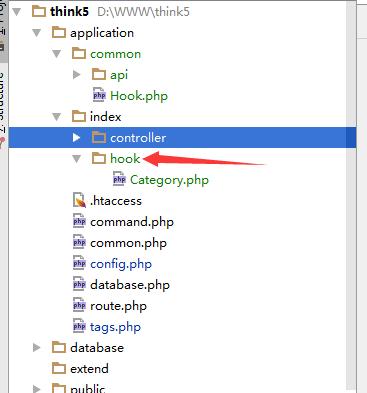Collapse the hook folder arrow
Image resolution: width=367 pixels, height=393 pixels.
[x=77, y=159]
